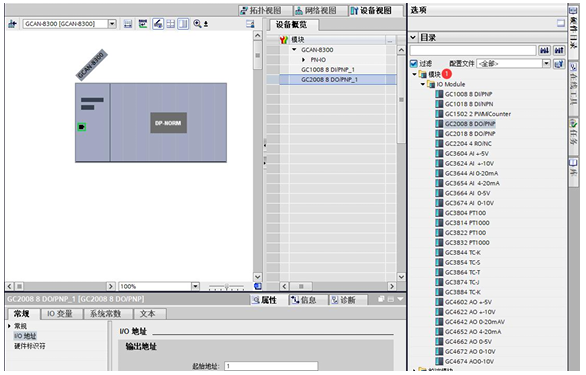Image resolution: width=586 pixels, height=375 pixels.
Task: Click the GCAN-8300 green port icon
Action: point(81,127)
